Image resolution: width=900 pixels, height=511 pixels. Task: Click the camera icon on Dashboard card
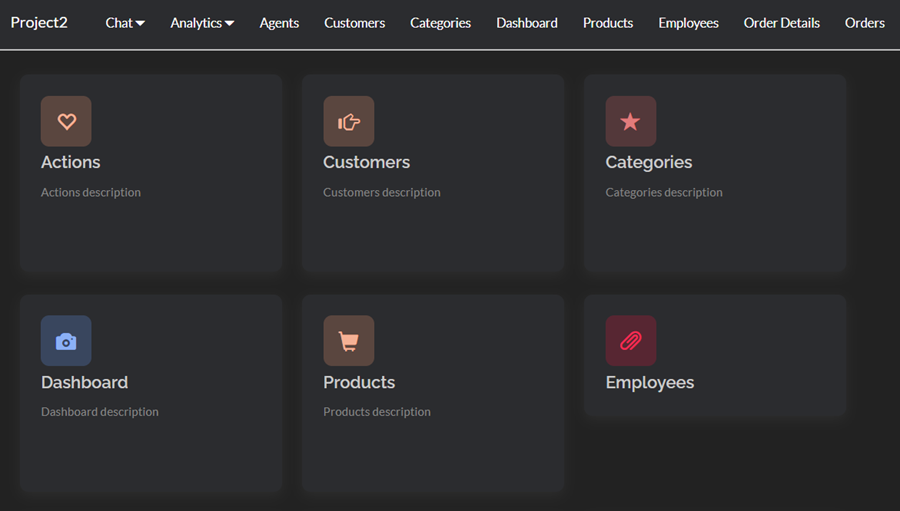[x=66, y=341]
